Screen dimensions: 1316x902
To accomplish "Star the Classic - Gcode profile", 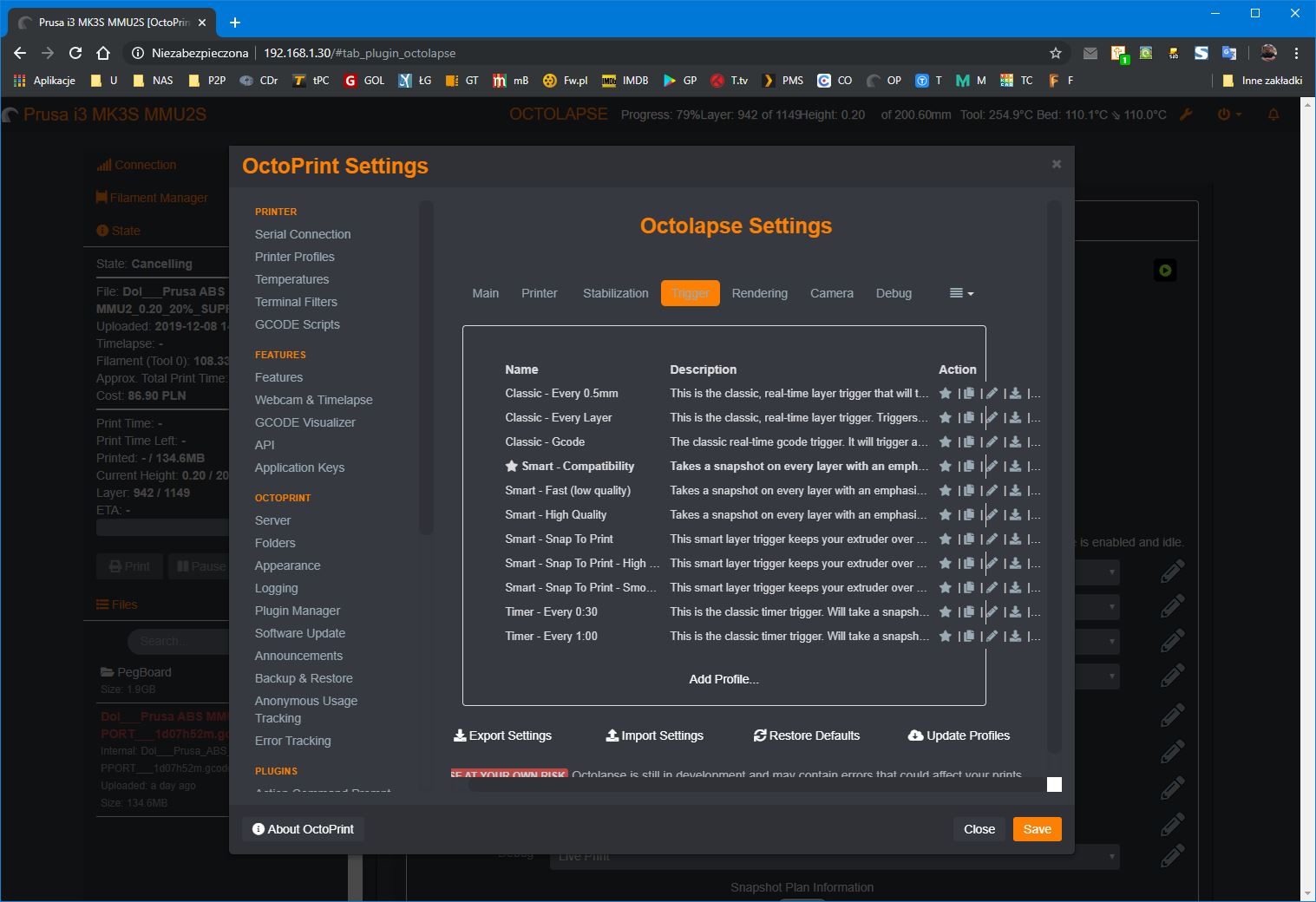I will pyautogui.click(x=946, y=441).
